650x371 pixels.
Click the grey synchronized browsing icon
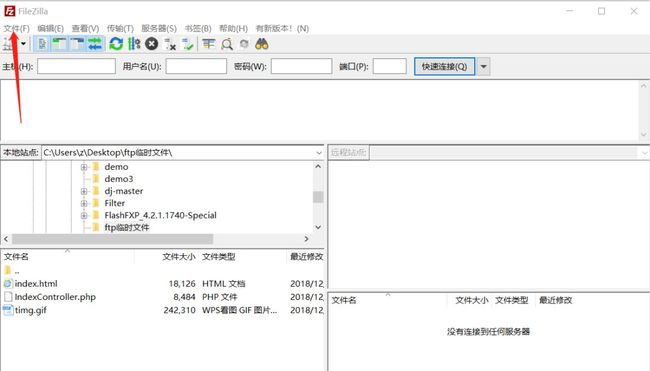click(x=244, y=44)
